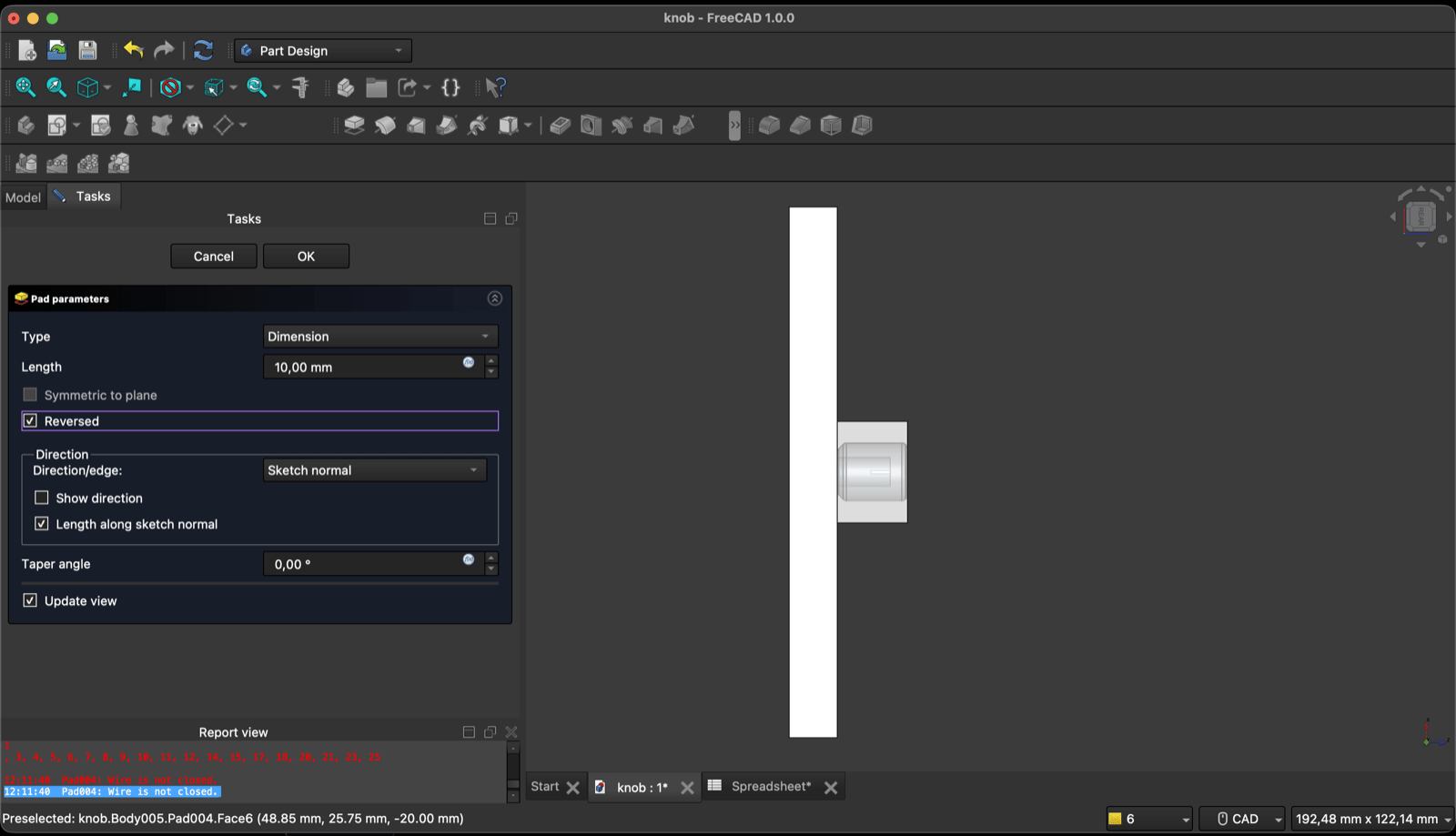Viewport: 1456px width, 836px height.
Task: Fit all content in the view
Action: click(x=25, y=87)
